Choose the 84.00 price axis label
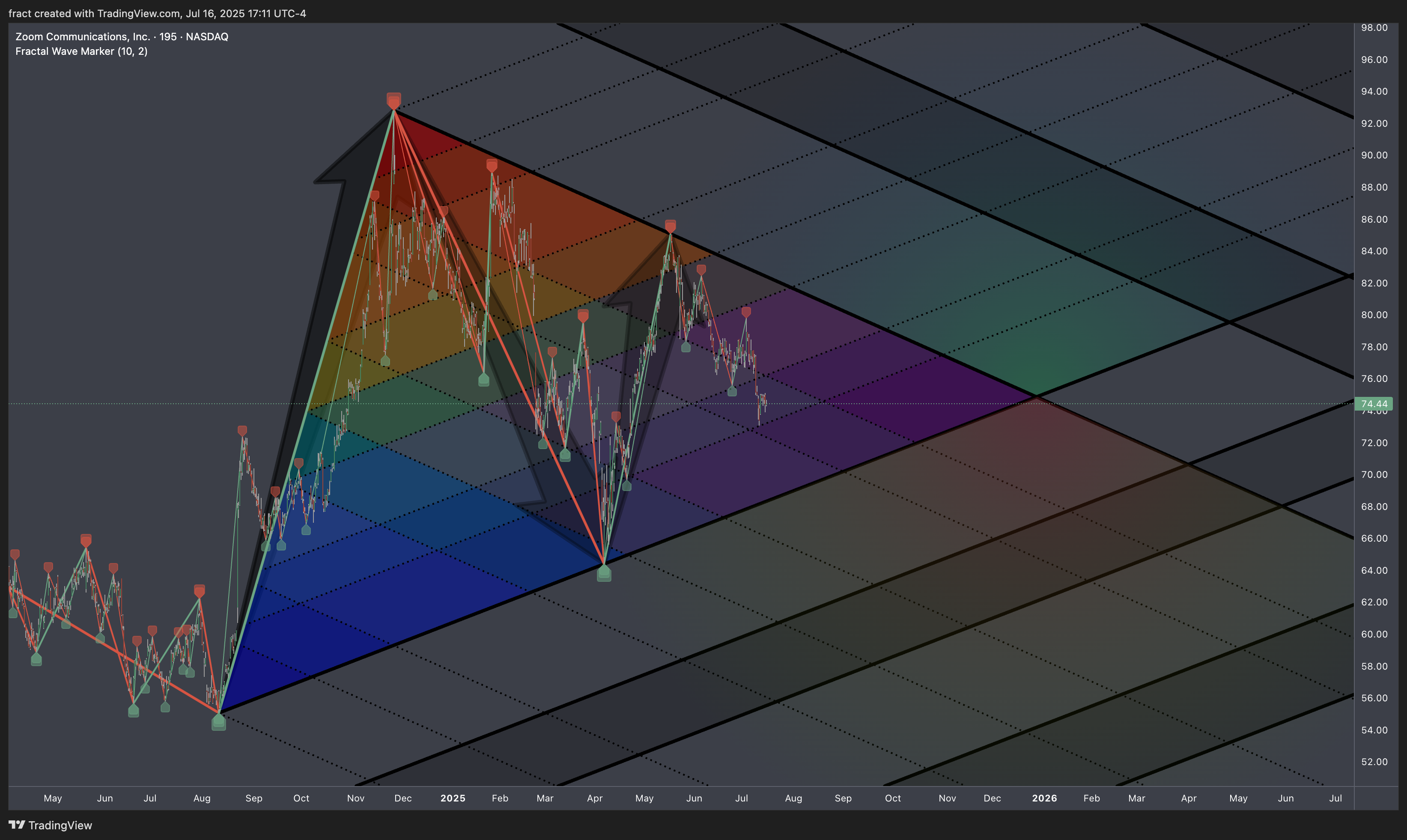 (x=1374, y=251)
